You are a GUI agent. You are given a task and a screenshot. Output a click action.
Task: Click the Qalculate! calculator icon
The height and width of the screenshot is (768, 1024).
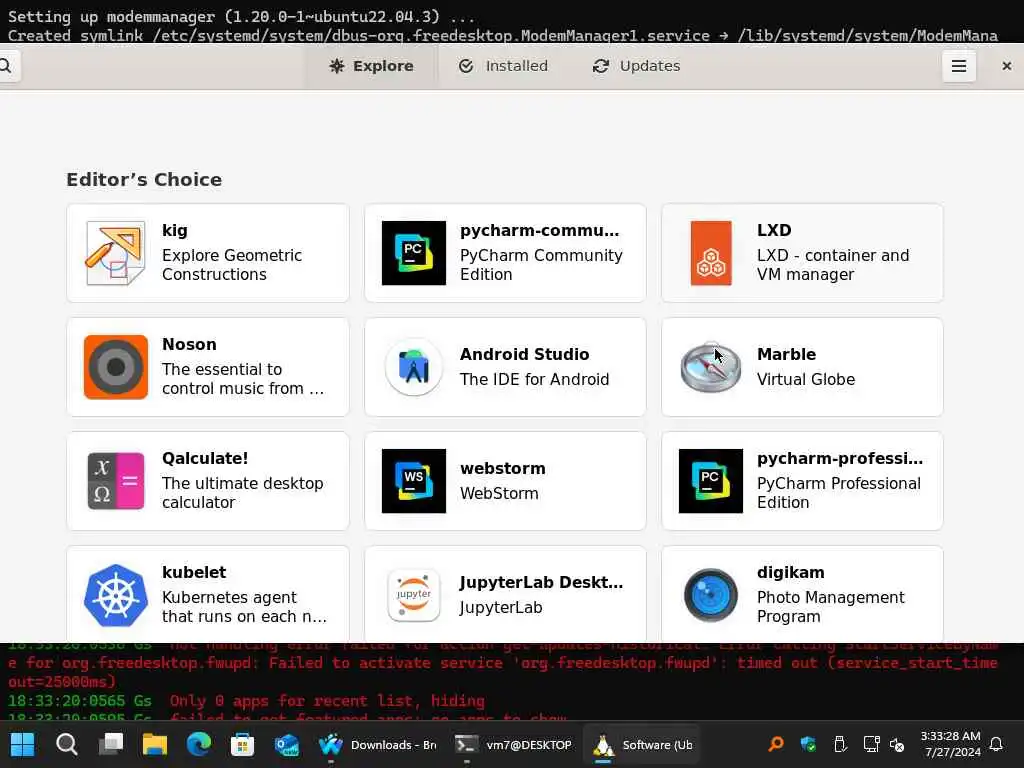pos(116,481)
